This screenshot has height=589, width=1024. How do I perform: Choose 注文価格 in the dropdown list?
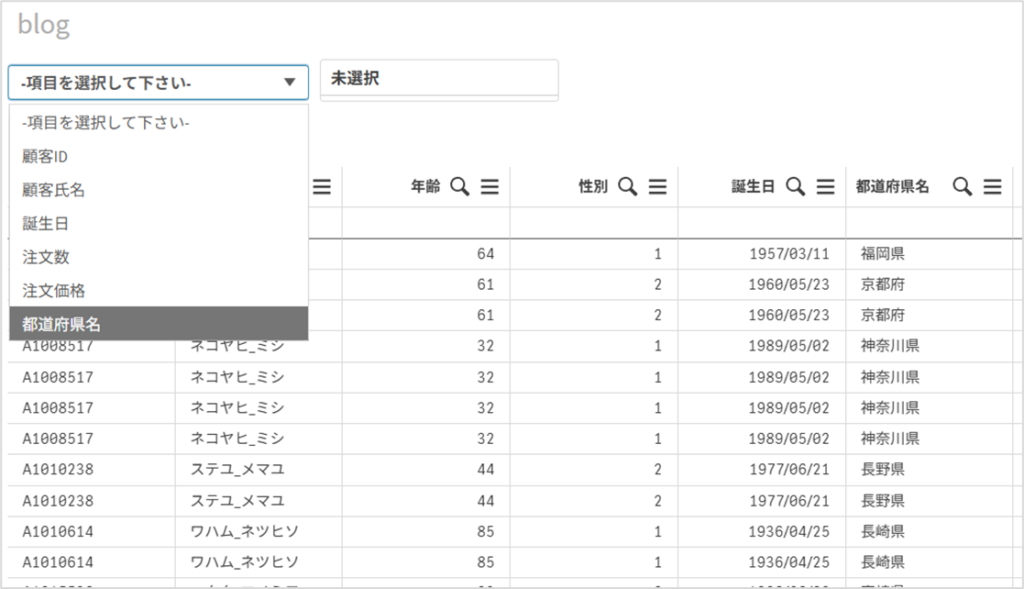(54, 291)
